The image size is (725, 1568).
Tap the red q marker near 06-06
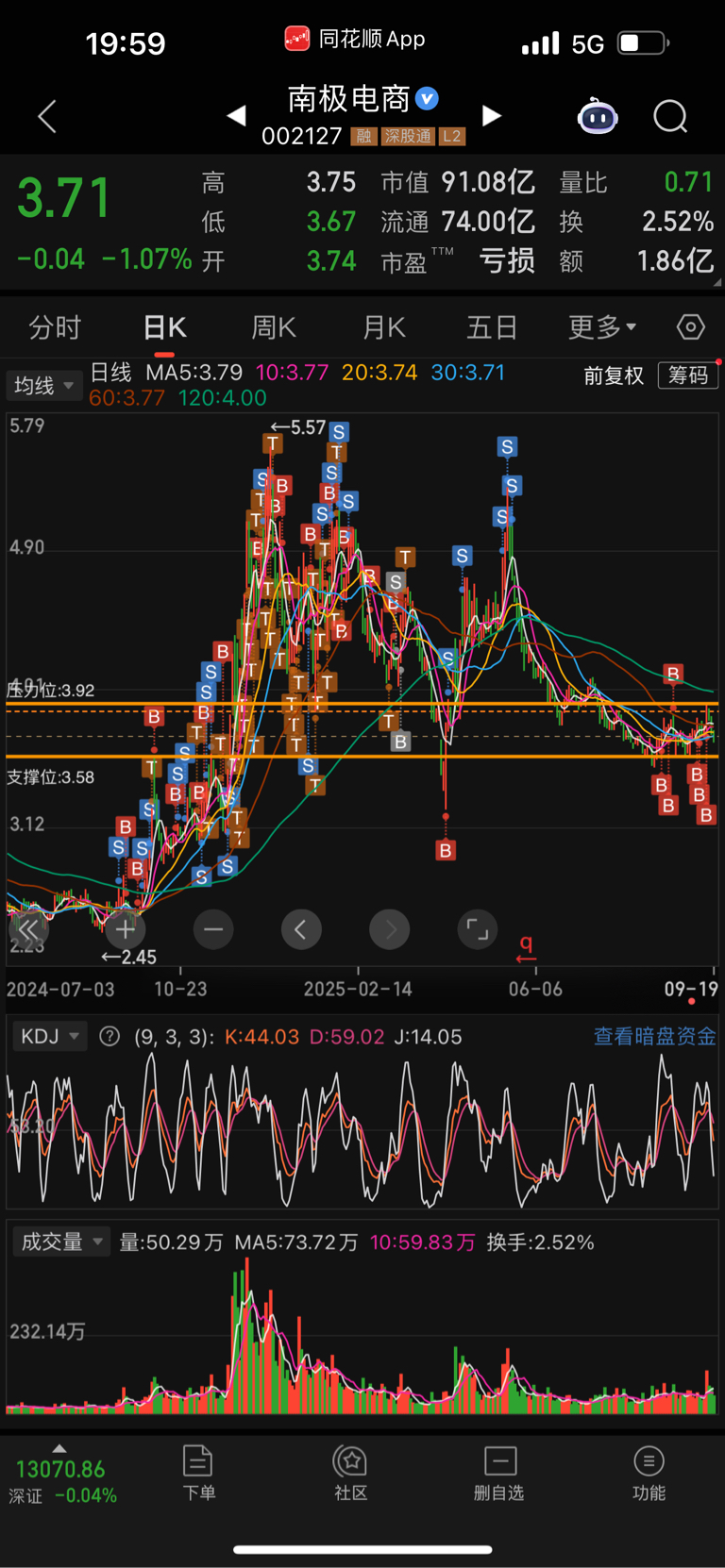coord(526,948)
